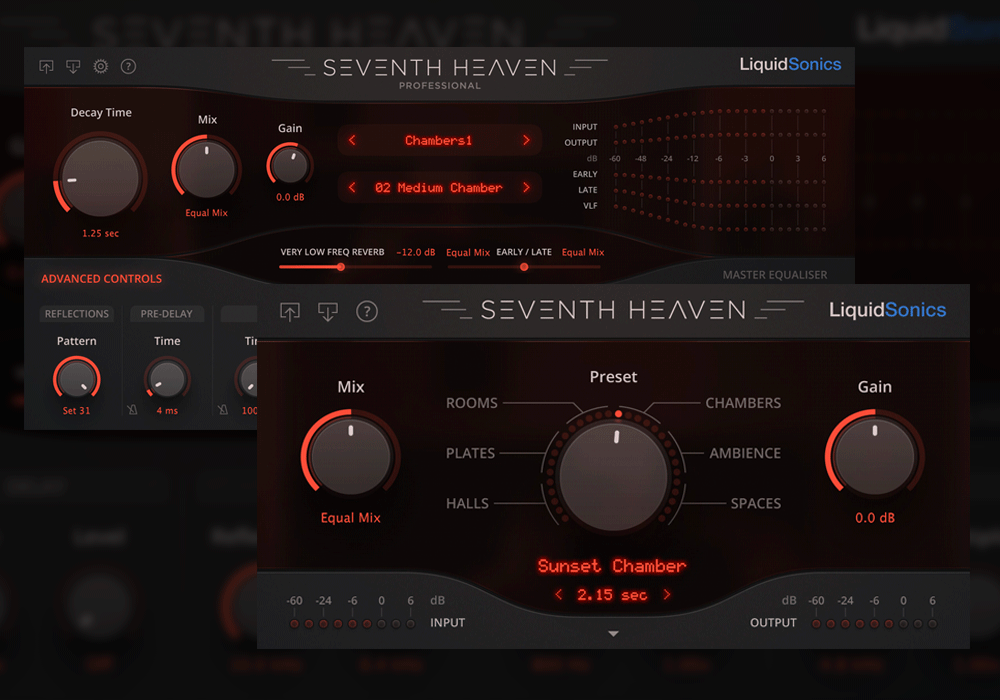Image resolution: width=1000 pixels, height=700 pixels.
Task: Click small Gain knob in Professional window
Action: [290, 165]
